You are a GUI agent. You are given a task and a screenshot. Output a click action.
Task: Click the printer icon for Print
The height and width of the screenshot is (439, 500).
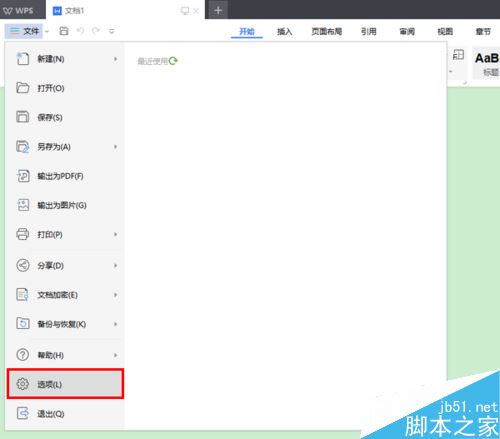click(x=23, y=234)
